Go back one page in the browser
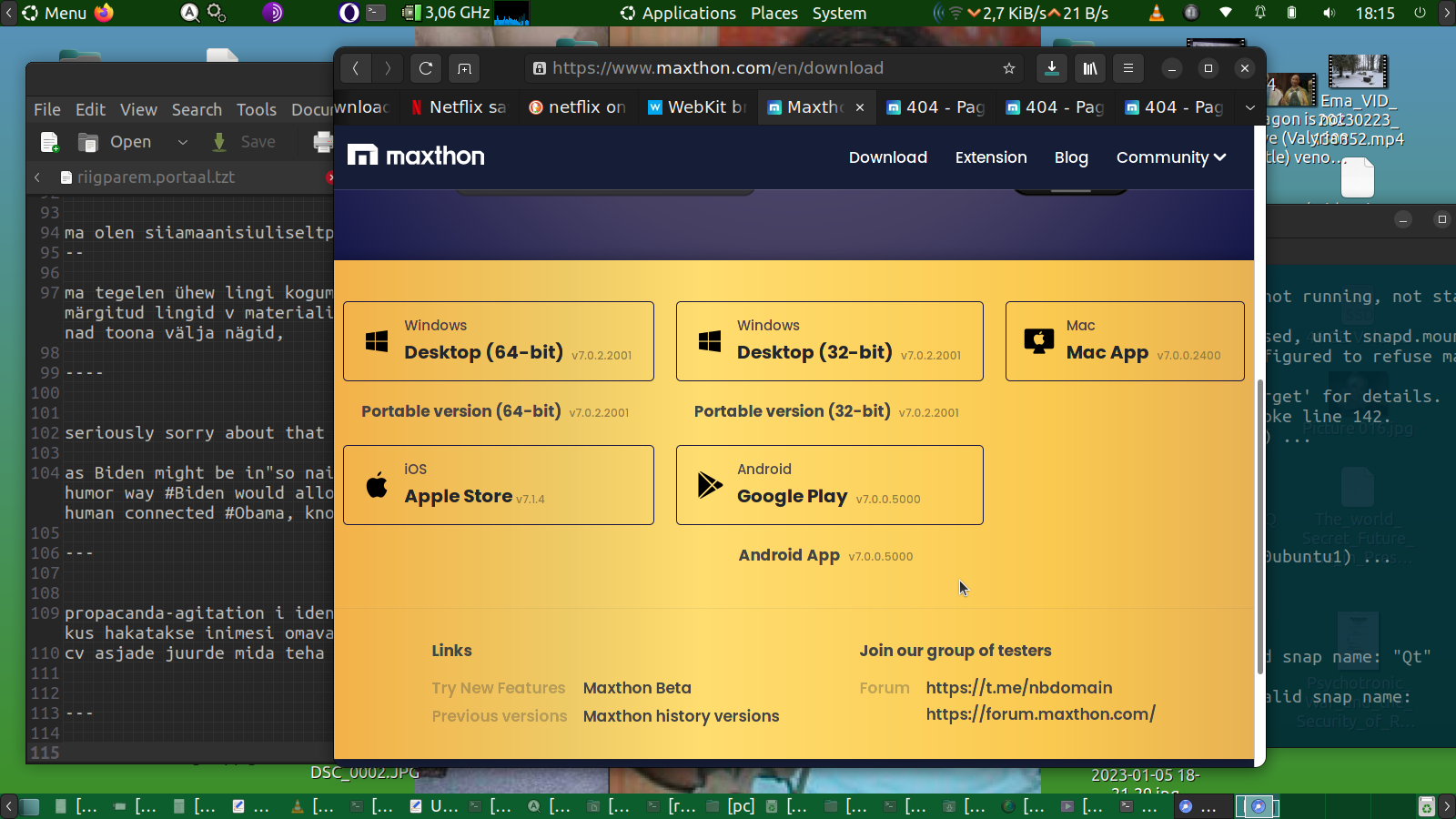Screen dimensions: 1456x819 point(356,68)
